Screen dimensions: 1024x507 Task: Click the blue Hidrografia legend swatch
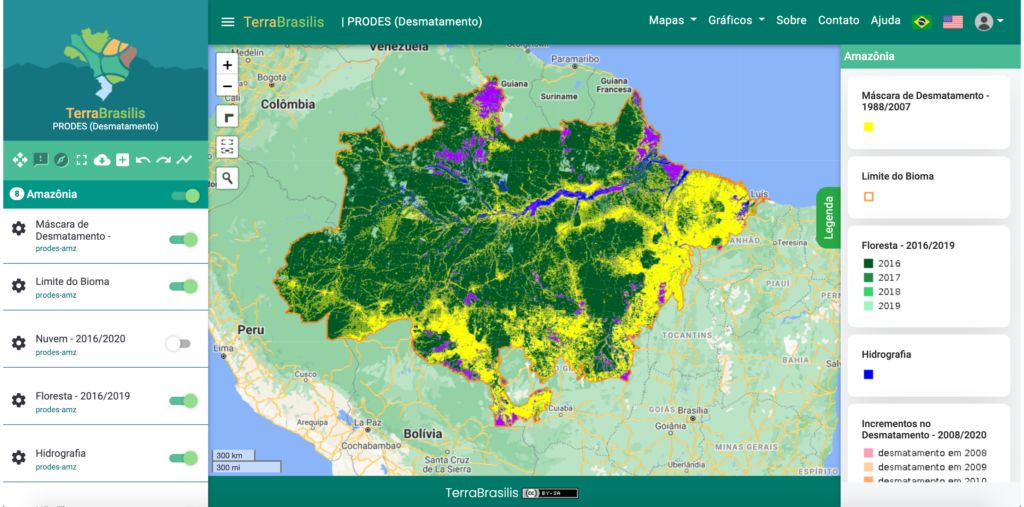(869, 374)
